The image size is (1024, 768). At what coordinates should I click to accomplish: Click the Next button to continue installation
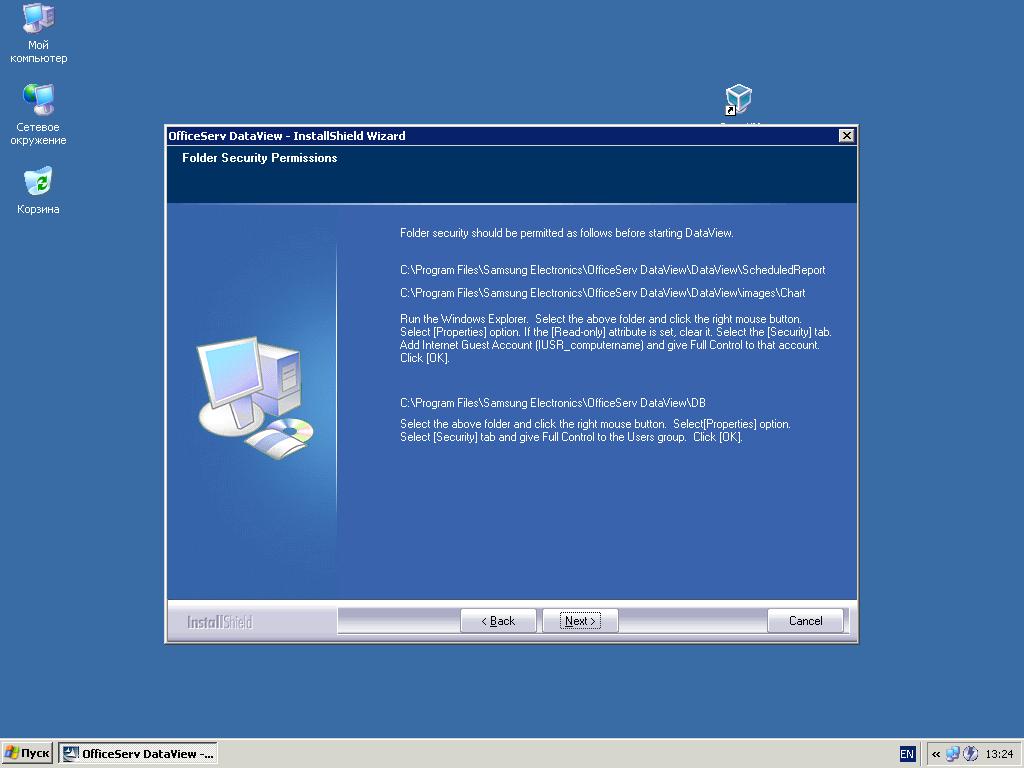[580, 621]
